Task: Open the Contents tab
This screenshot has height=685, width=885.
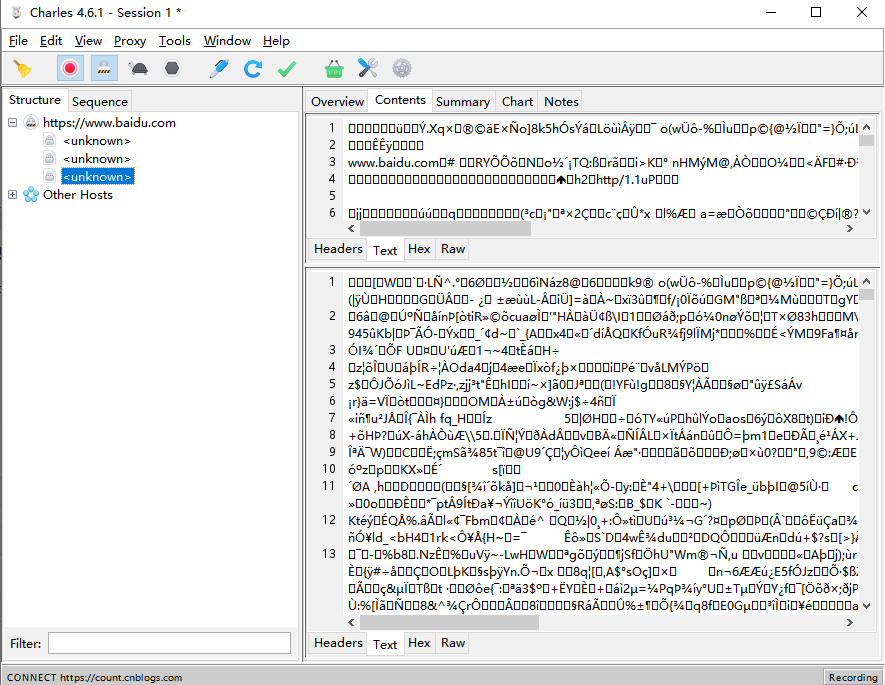Action: click(400, 100)
